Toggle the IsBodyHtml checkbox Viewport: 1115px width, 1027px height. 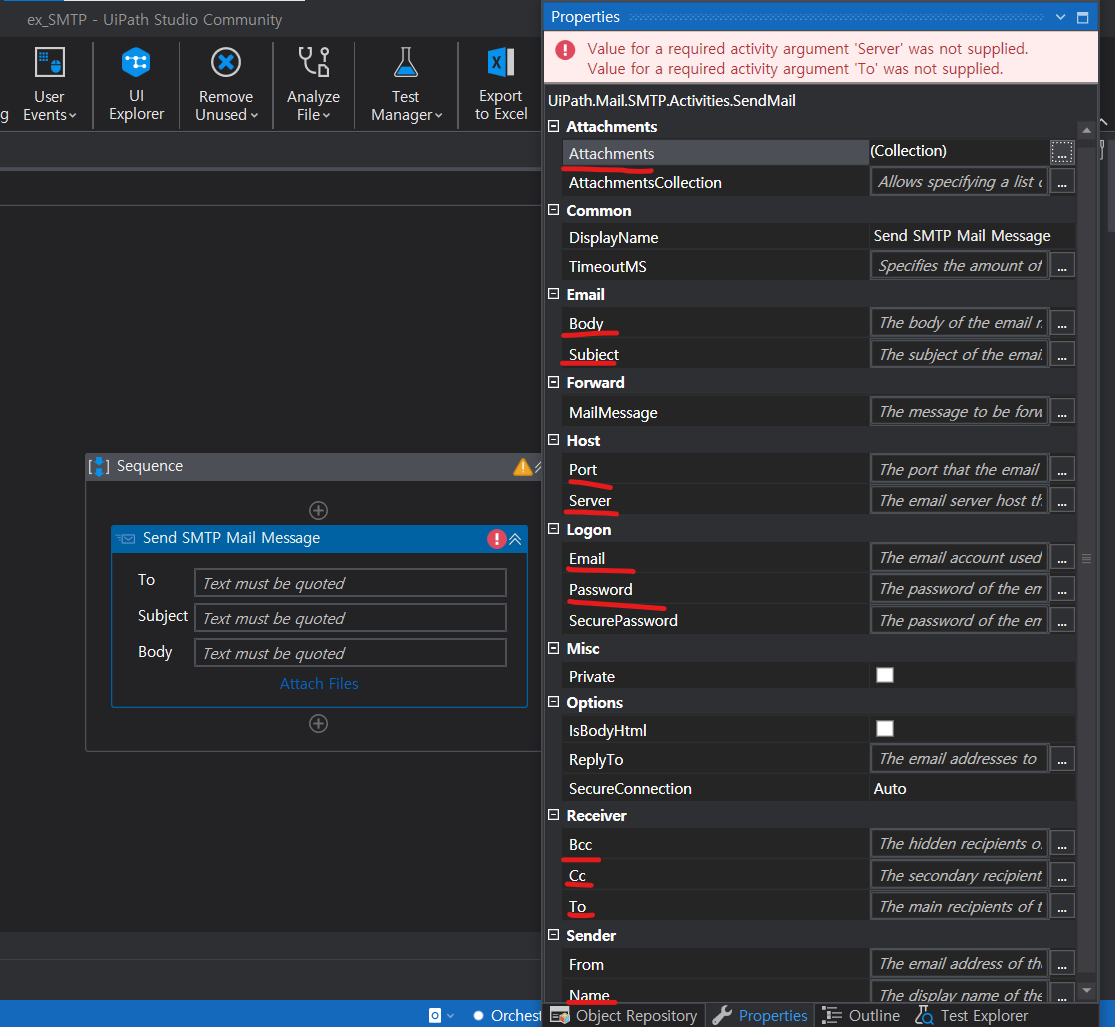click(x=885, y=728)
